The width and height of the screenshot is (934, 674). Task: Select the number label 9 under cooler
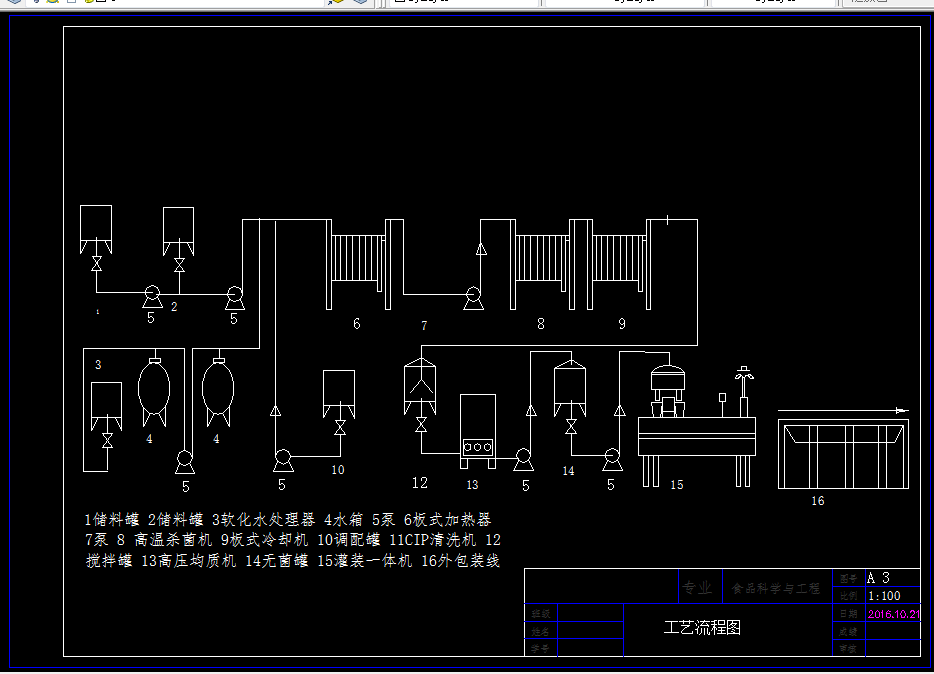click(622, 323)
